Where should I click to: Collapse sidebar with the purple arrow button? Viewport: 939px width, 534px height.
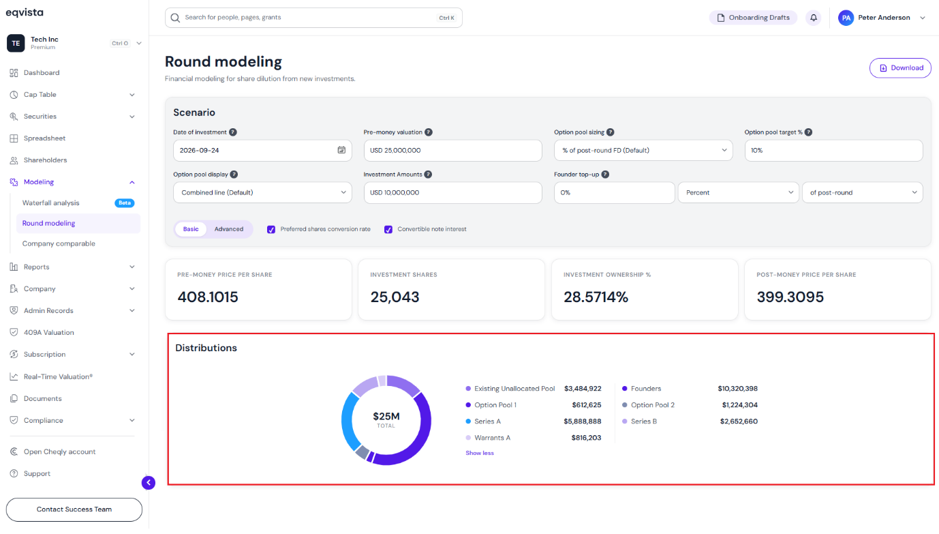tap(149, 483)
